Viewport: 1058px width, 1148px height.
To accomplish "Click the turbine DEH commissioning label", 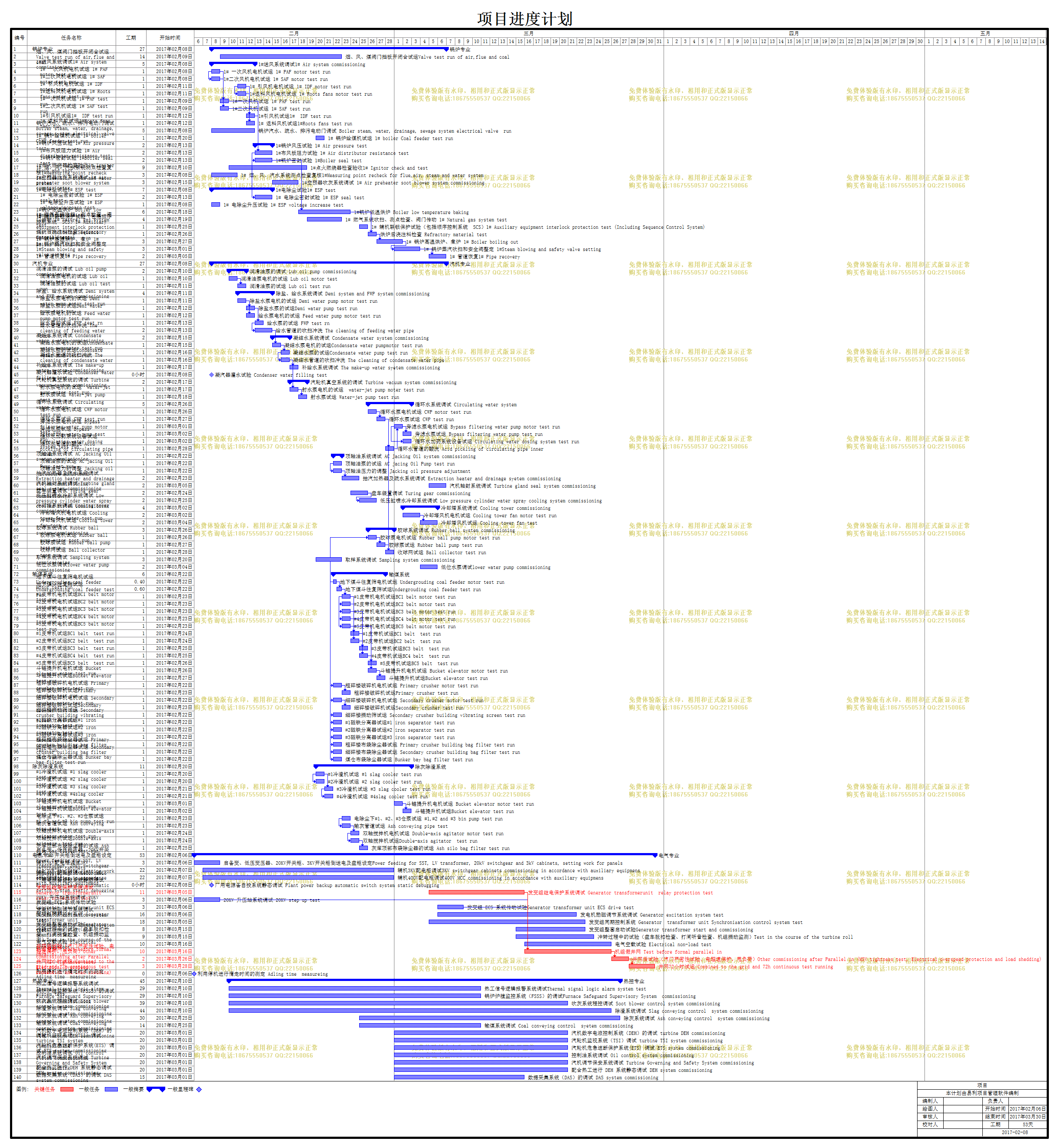I will click(x=648, y=1033).
